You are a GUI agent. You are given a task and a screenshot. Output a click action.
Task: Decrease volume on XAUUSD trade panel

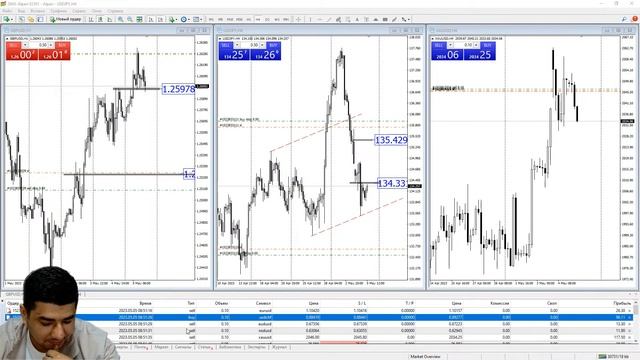(x=450, y=45)
